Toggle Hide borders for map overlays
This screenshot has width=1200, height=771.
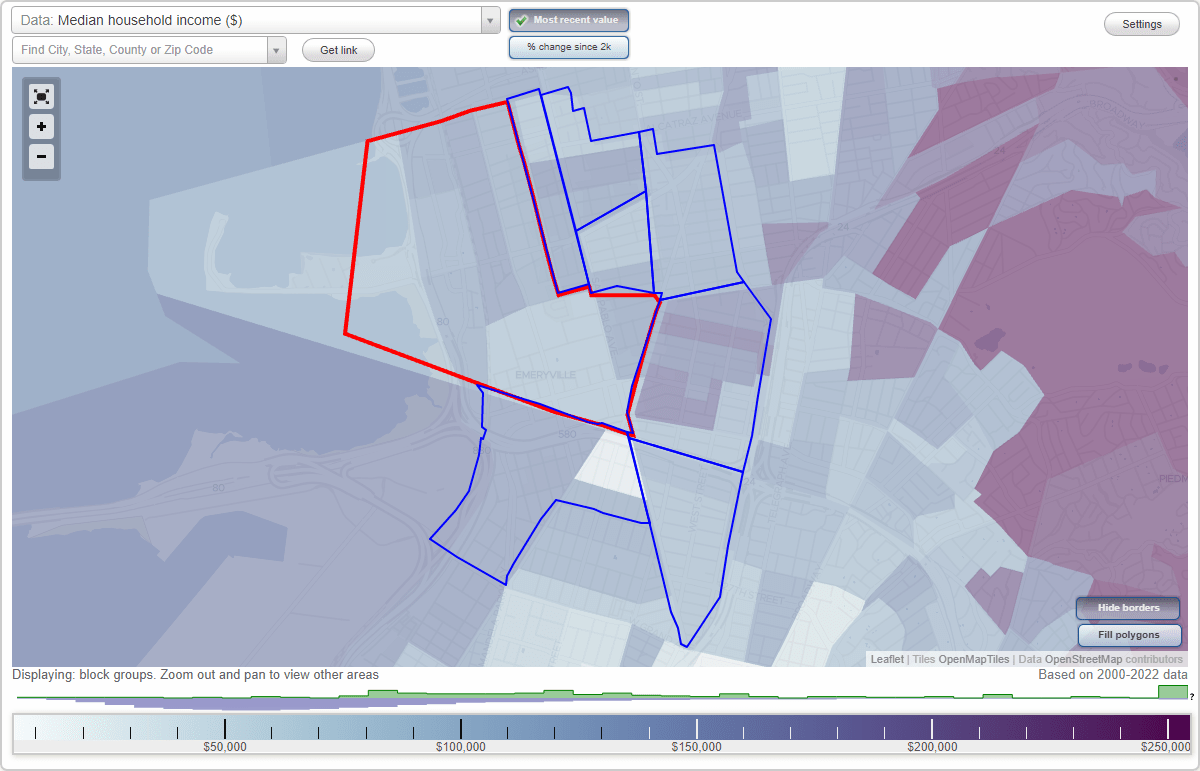(x=1127, y=608)
